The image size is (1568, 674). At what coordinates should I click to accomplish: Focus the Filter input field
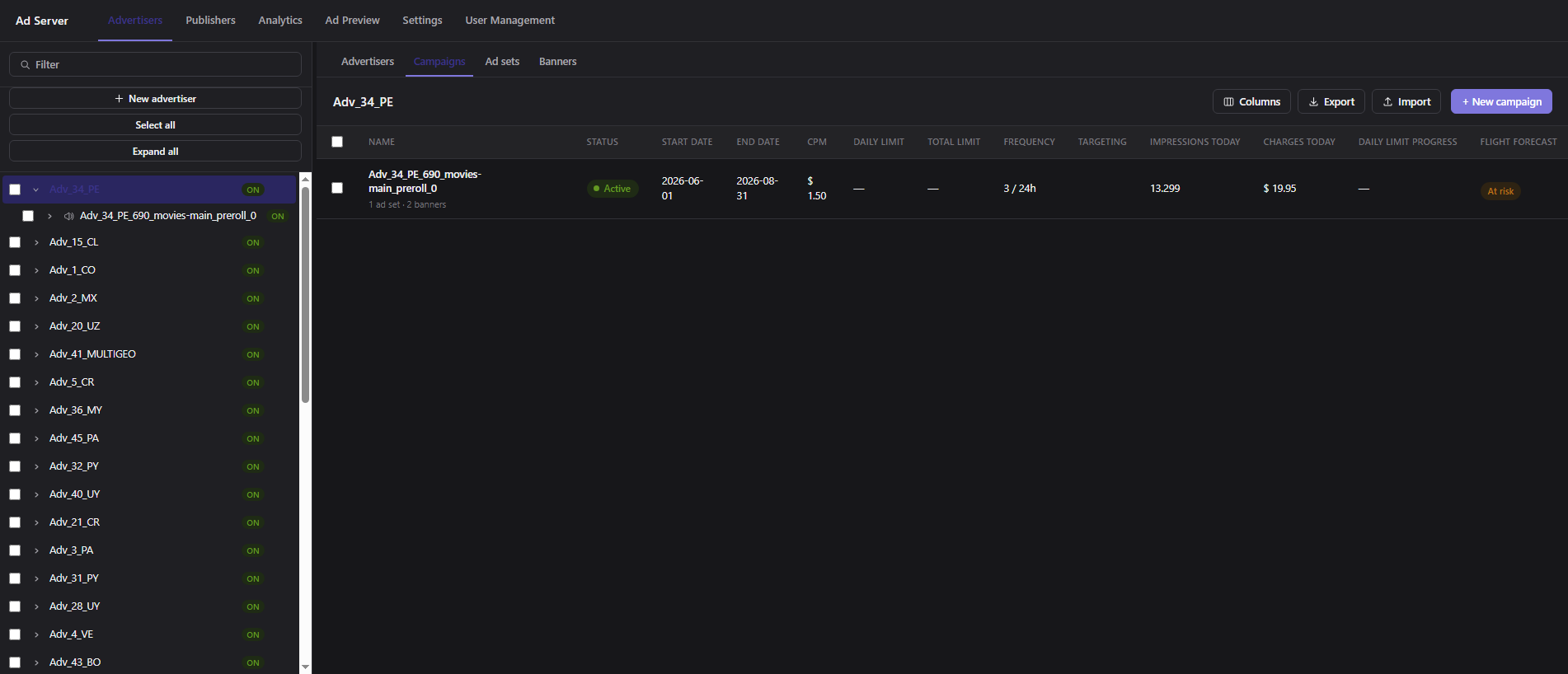[x=155, y=64]
